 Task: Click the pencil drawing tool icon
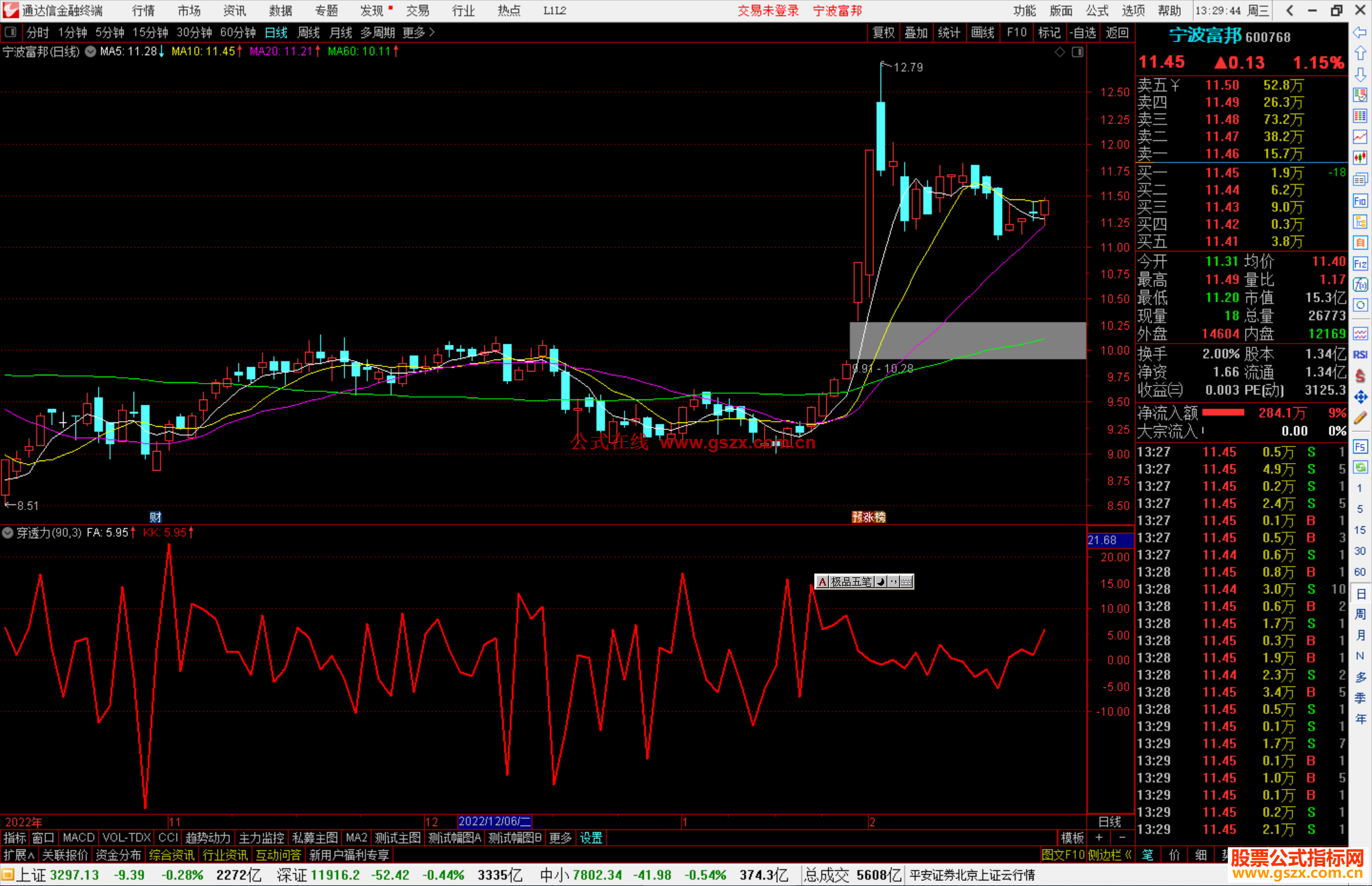point(1360,418)
